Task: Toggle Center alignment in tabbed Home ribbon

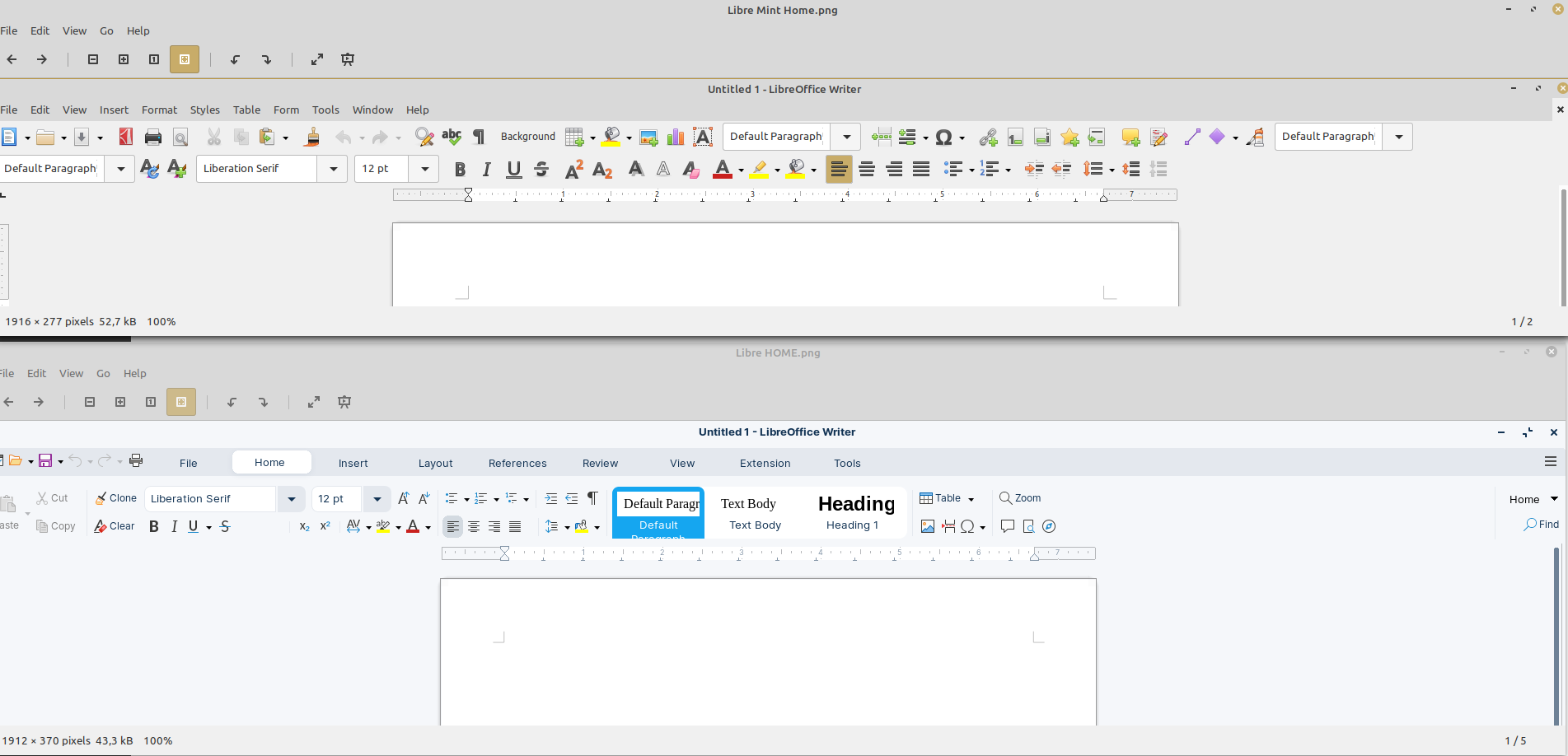Action: click(x=474, y=526)
